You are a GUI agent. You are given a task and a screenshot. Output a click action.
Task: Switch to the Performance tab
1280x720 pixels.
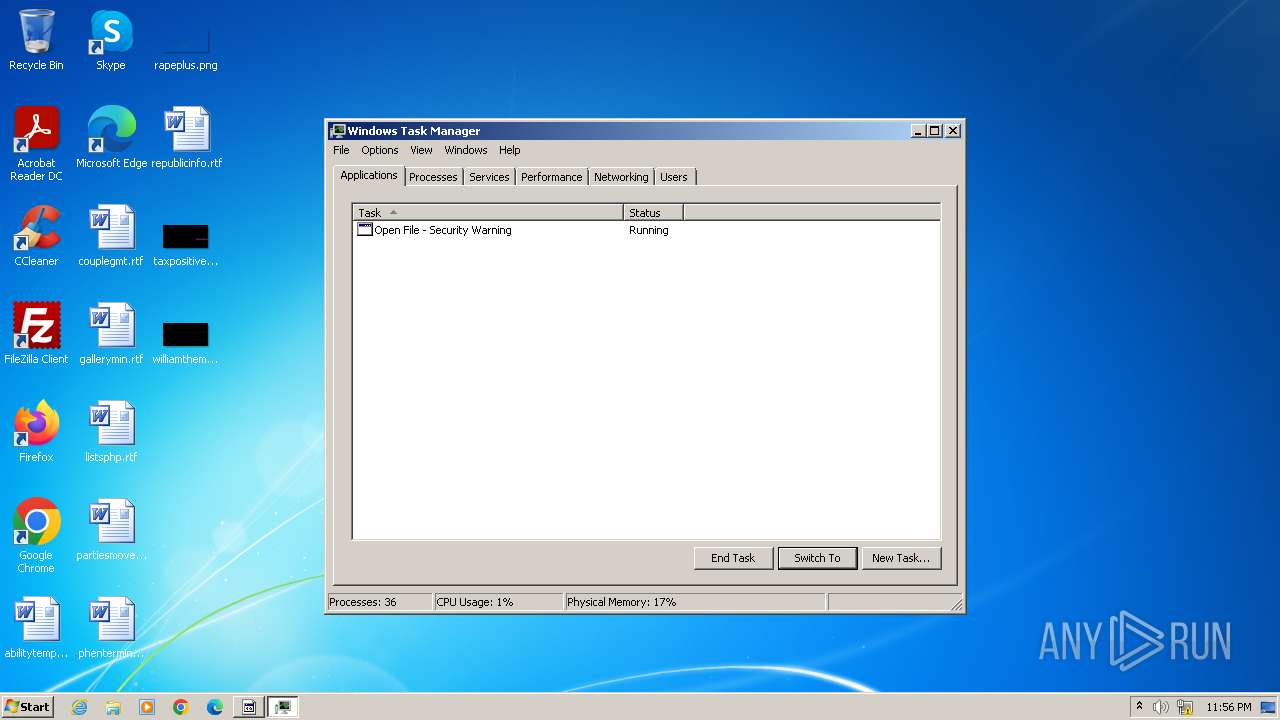(551, 177)
